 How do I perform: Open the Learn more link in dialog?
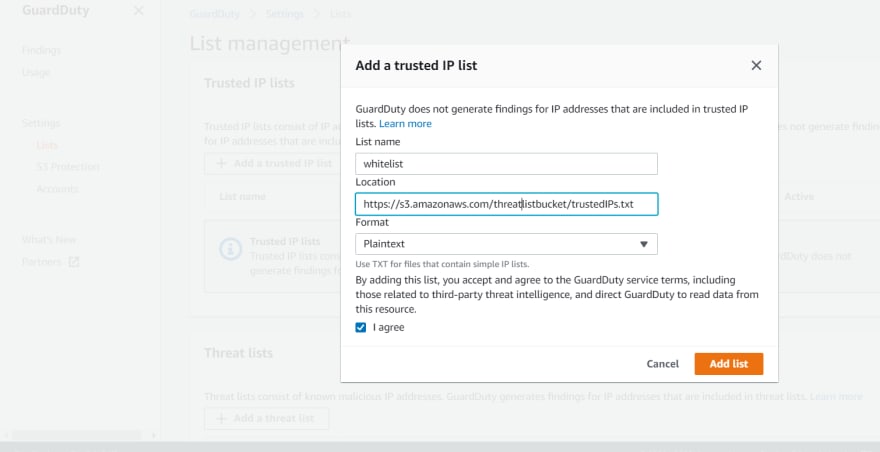(405, 124)
